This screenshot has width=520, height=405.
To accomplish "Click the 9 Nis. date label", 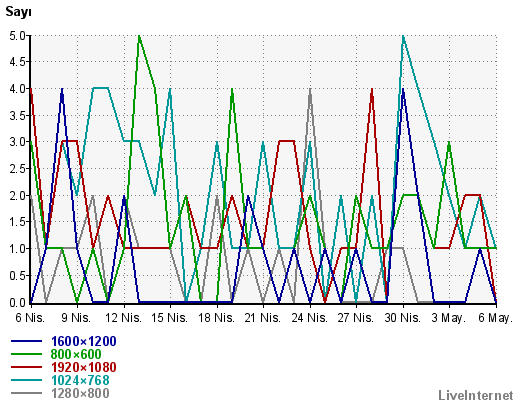I will pyautogui.click(x=76, y=318).
